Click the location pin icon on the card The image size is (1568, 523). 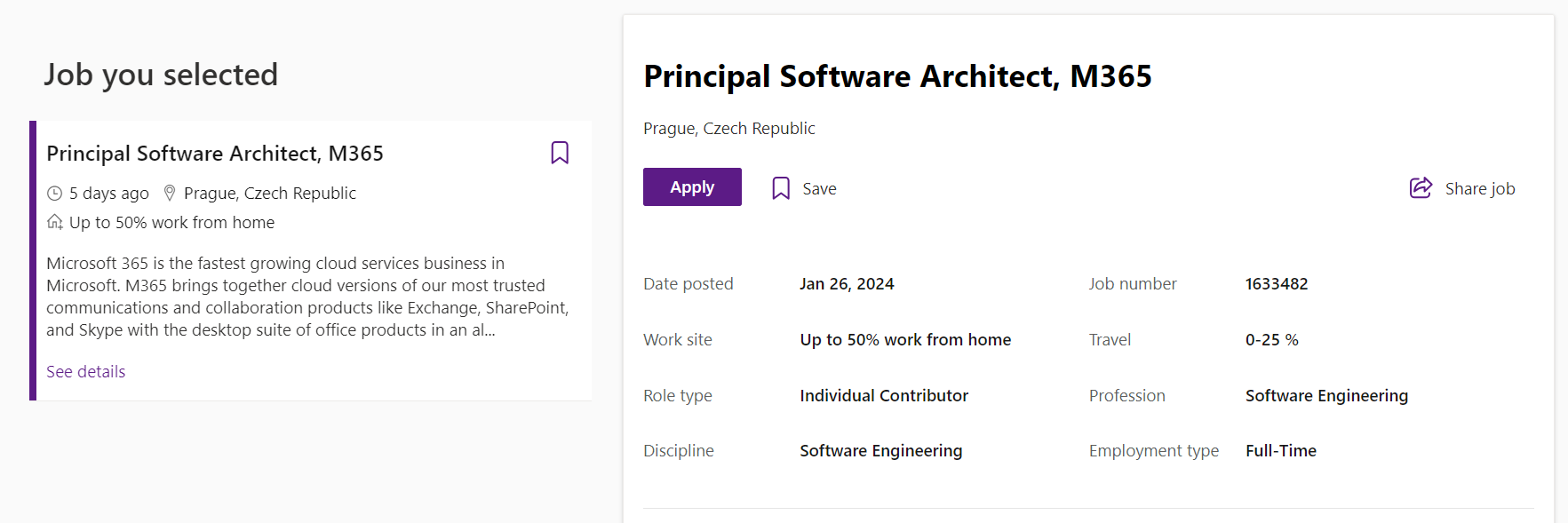click(x=170, y=193)
